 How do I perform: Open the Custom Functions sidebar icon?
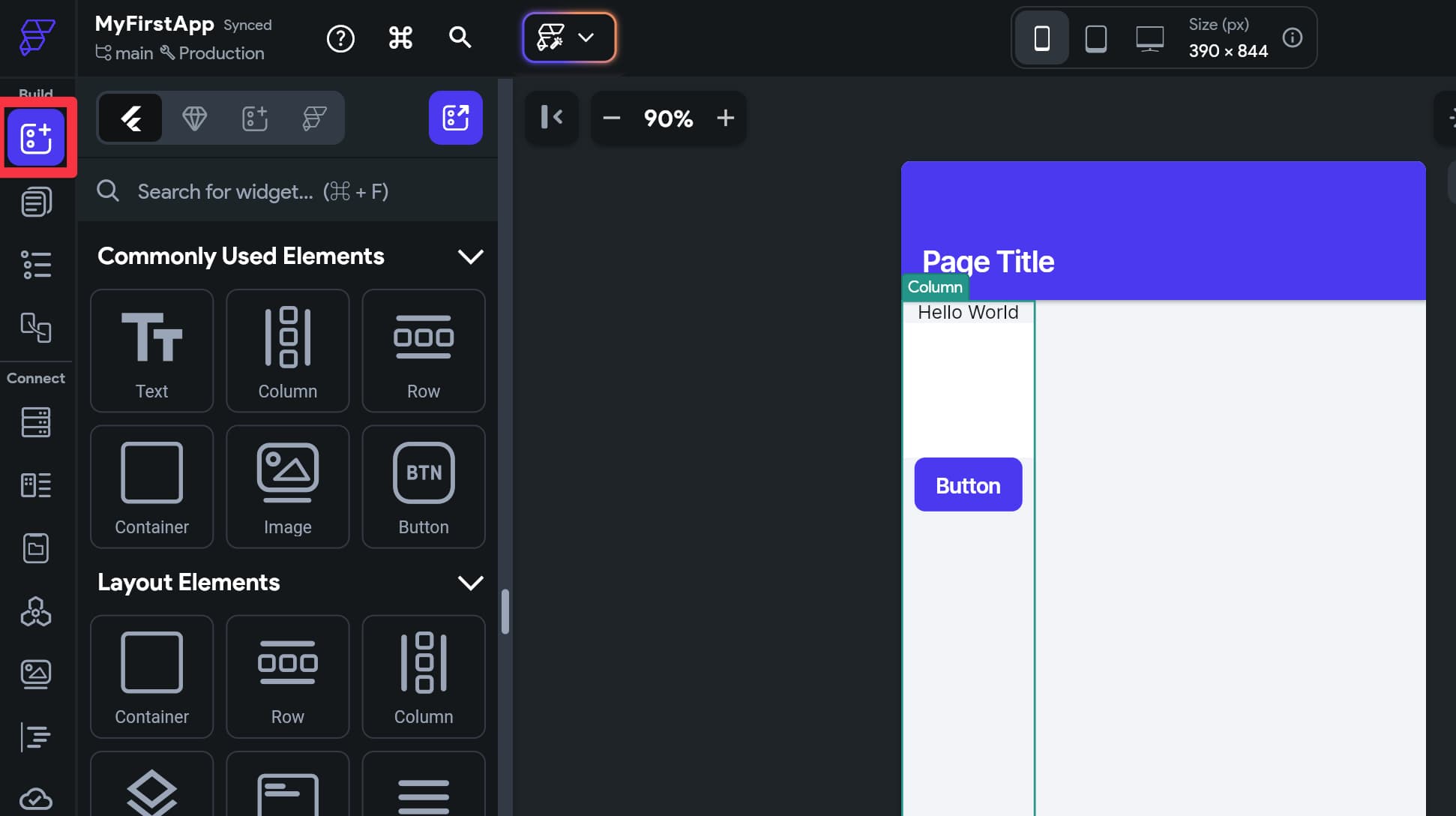point(36,737)
